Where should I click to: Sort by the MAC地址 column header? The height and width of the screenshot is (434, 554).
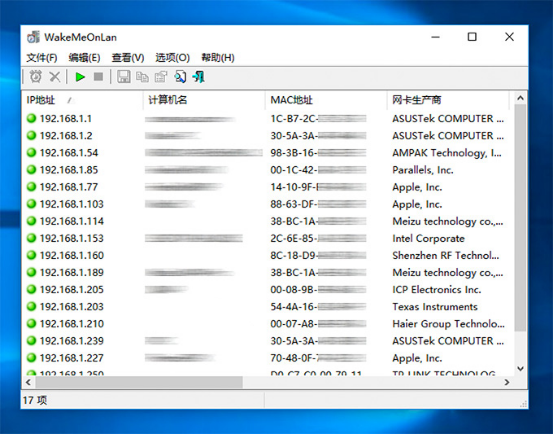click(326, 100)
